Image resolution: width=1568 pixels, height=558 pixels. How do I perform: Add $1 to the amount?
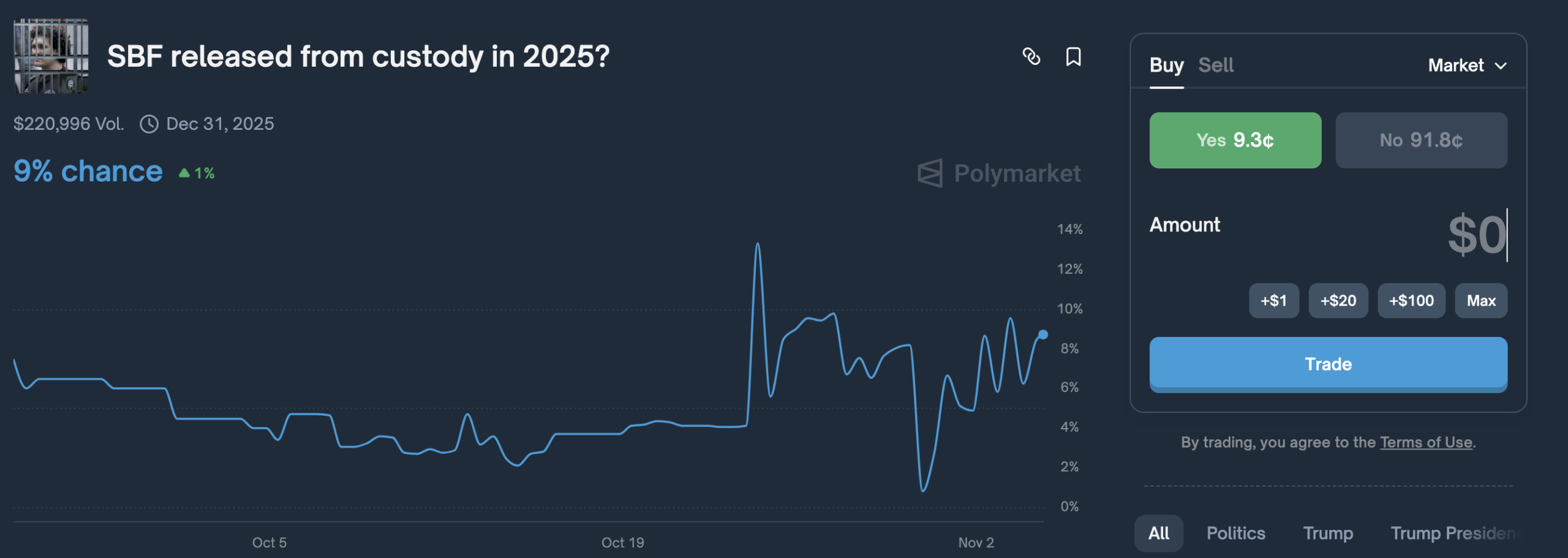pos(1273,301)
